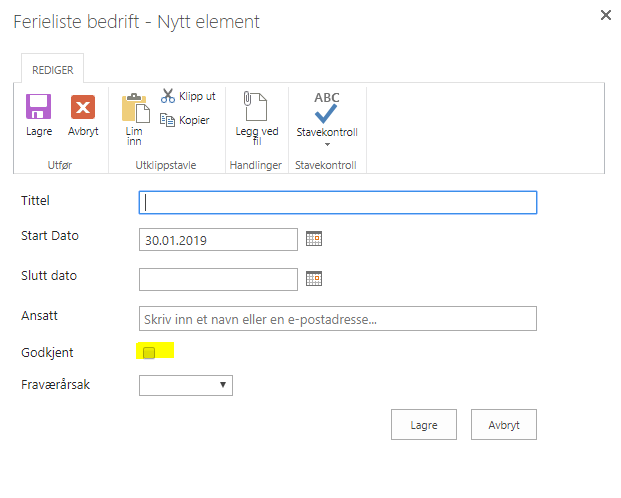Close the Nytt element dialog
The height and width of the screenshot is (498, 621).
[605, 15]
